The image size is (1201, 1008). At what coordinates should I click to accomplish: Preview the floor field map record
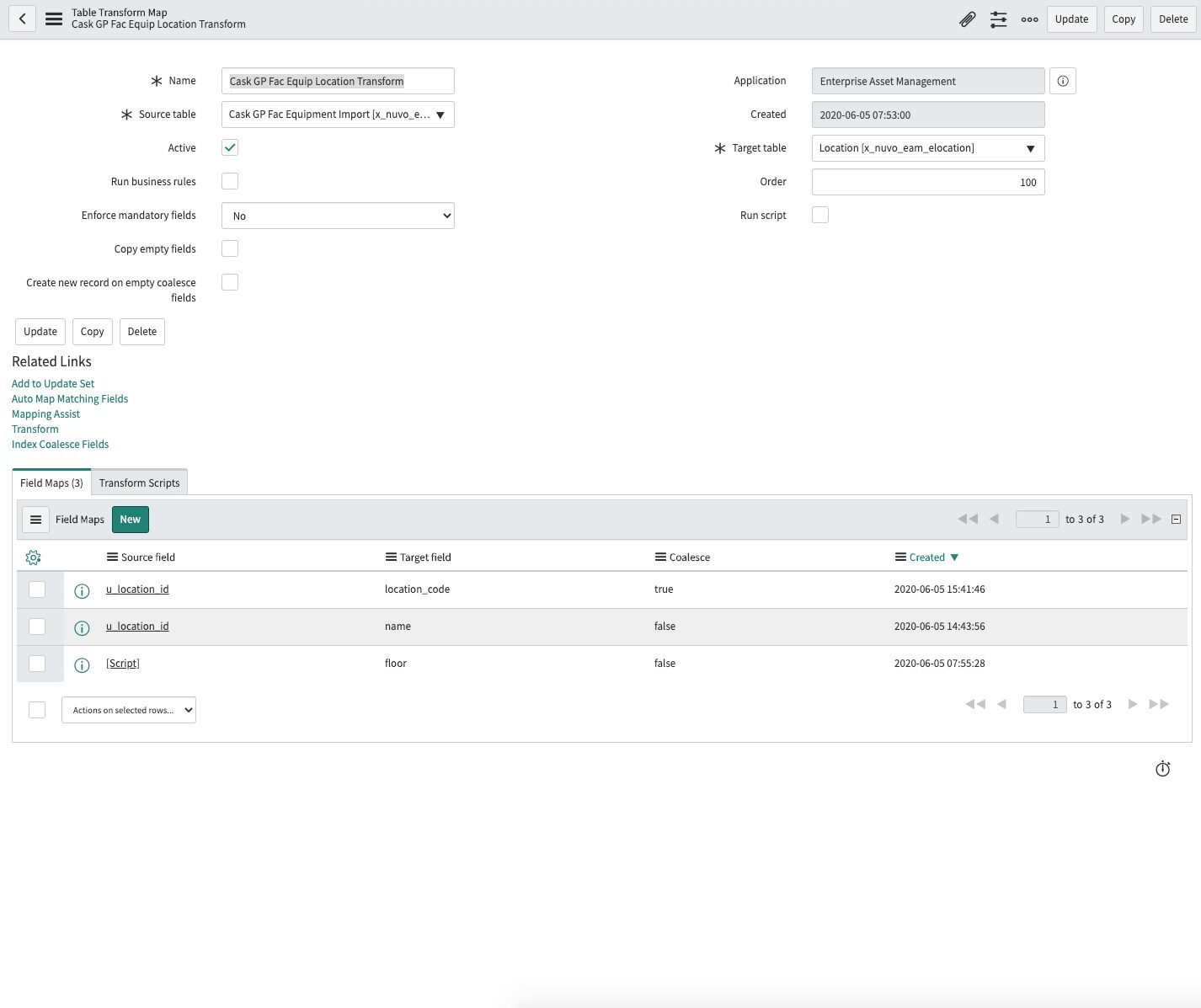pos(82,664)
